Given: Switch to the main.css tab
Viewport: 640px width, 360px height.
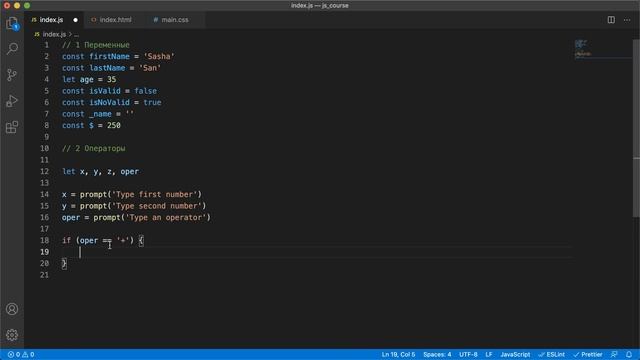Looking at the screenshot, I should 175,20.
